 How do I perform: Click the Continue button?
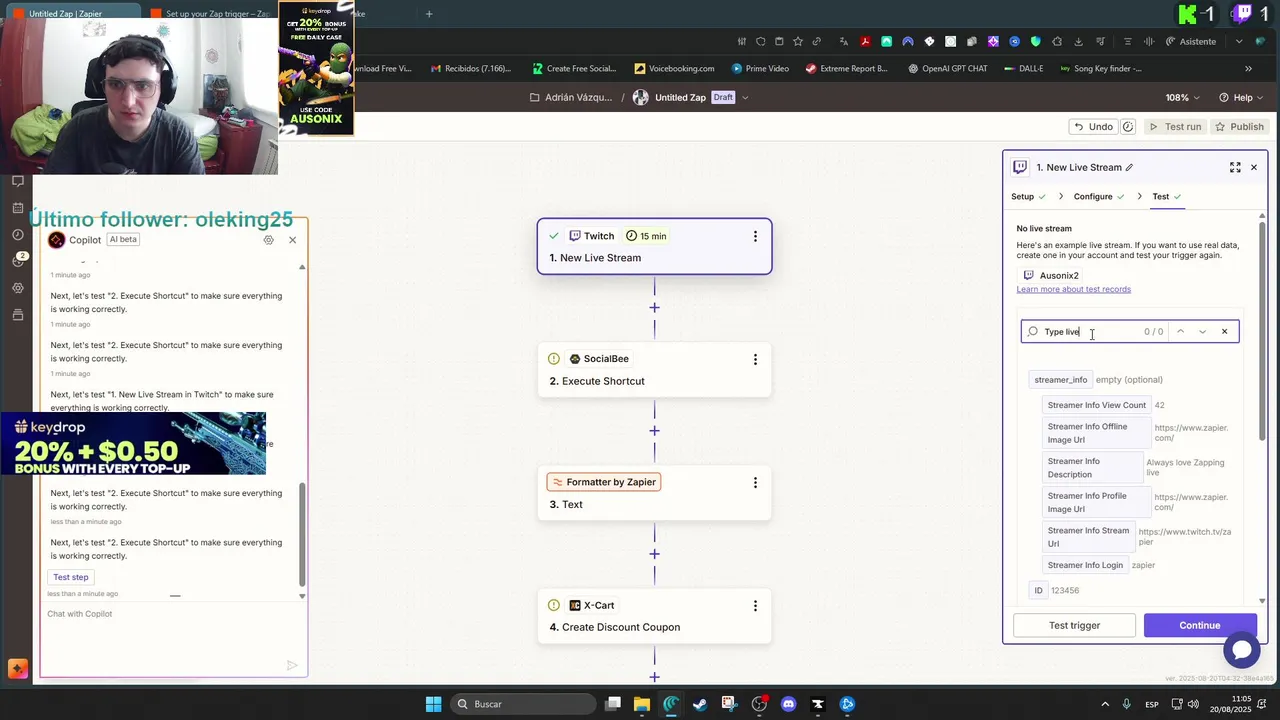point(1200,625)
